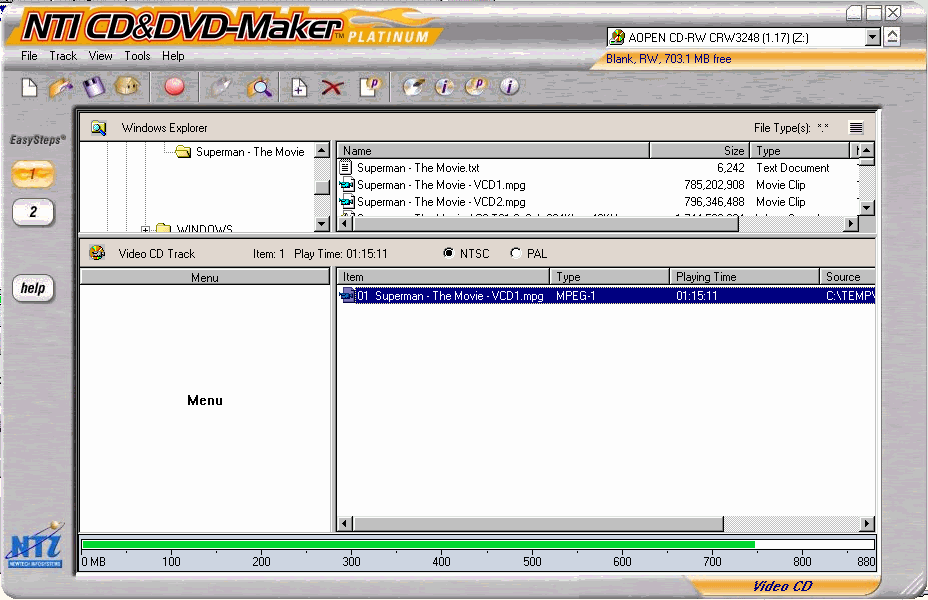Click the Add file toolbar icon
Screen dimensions: 928x600
[298, 88]
